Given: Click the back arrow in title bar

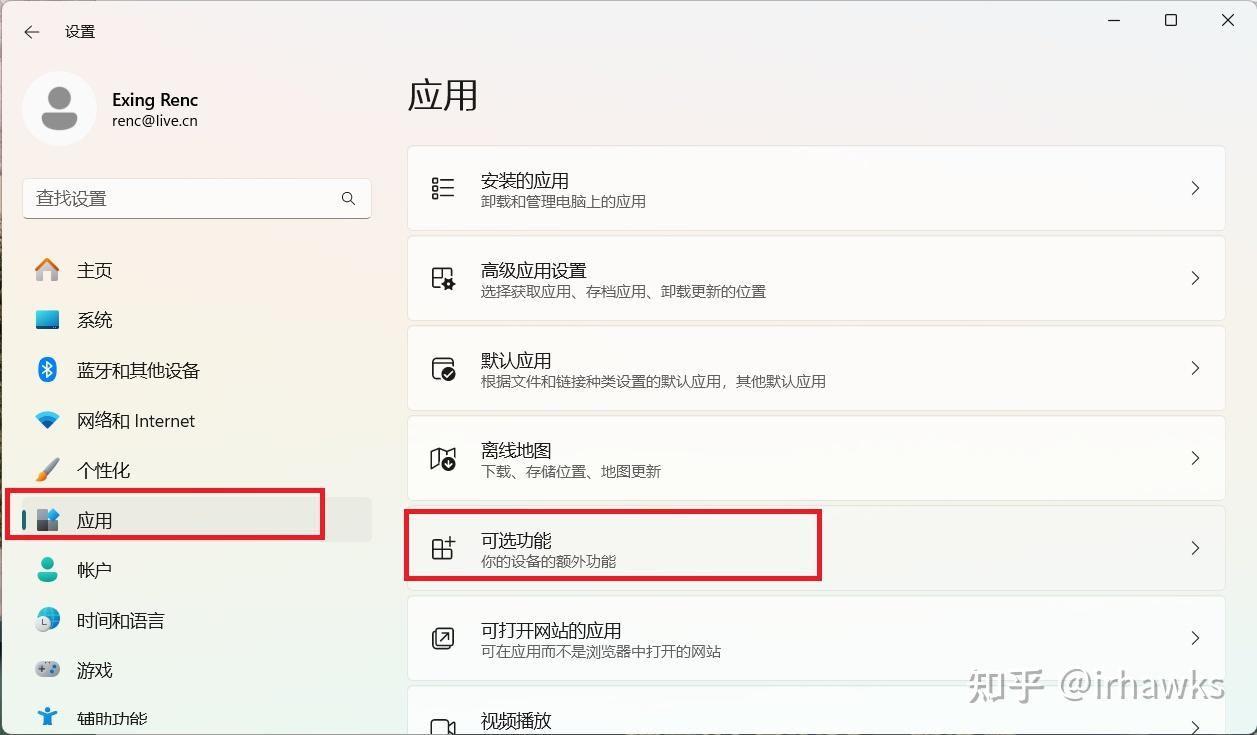Looking at the screenshot, I should 32,32.
